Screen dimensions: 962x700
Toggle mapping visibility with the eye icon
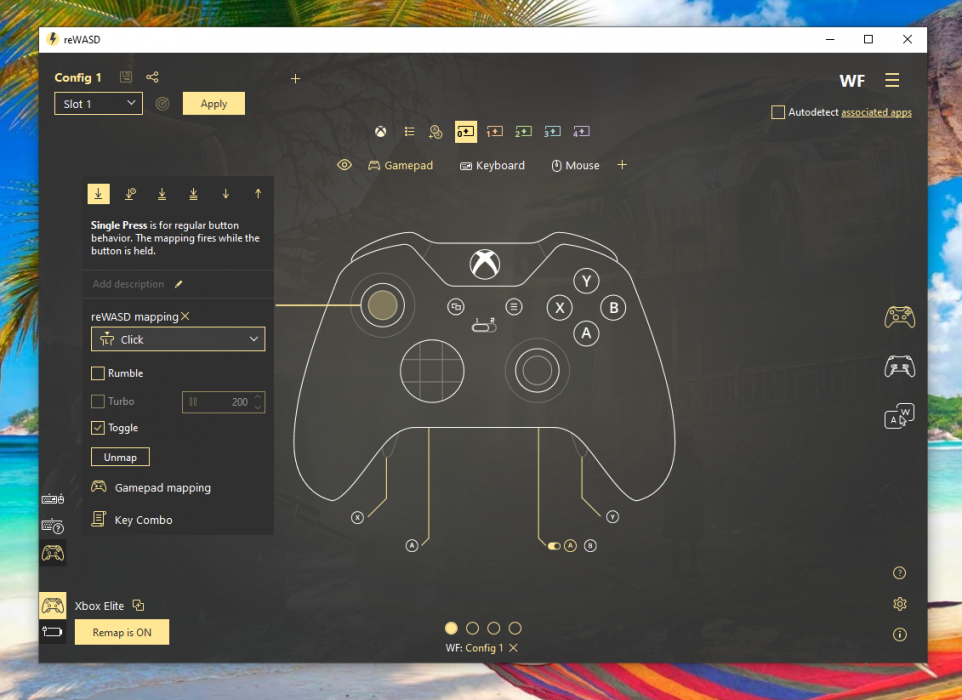(345, 165)
